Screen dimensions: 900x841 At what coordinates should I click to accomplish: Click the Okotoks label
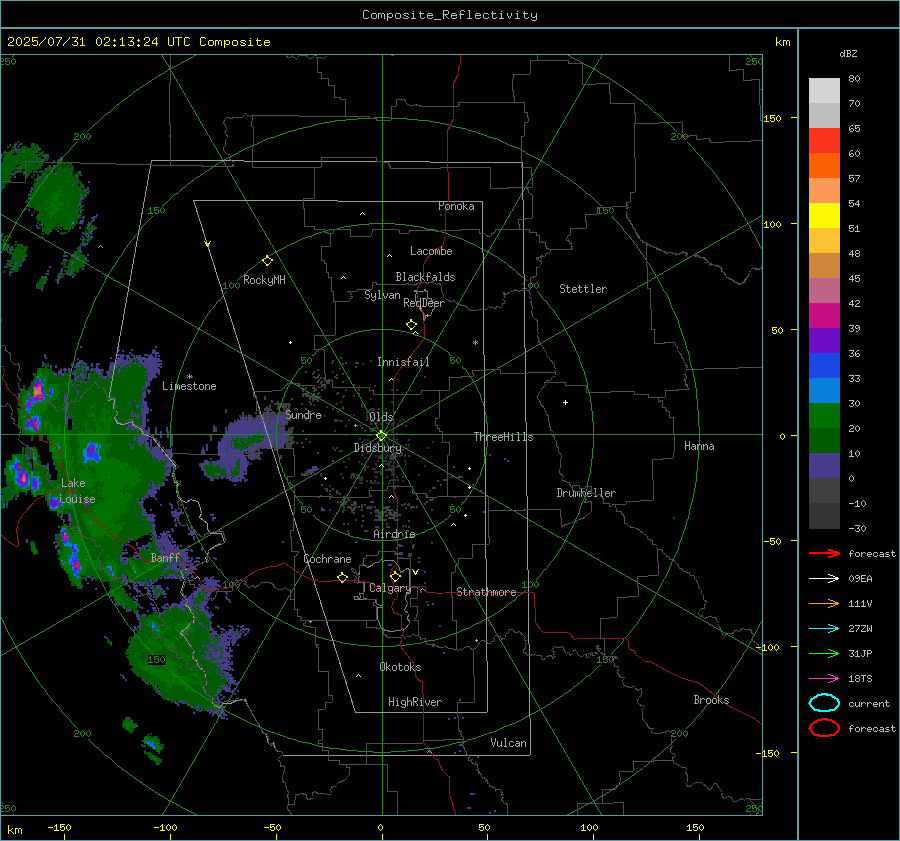click(x=400, y=667)
